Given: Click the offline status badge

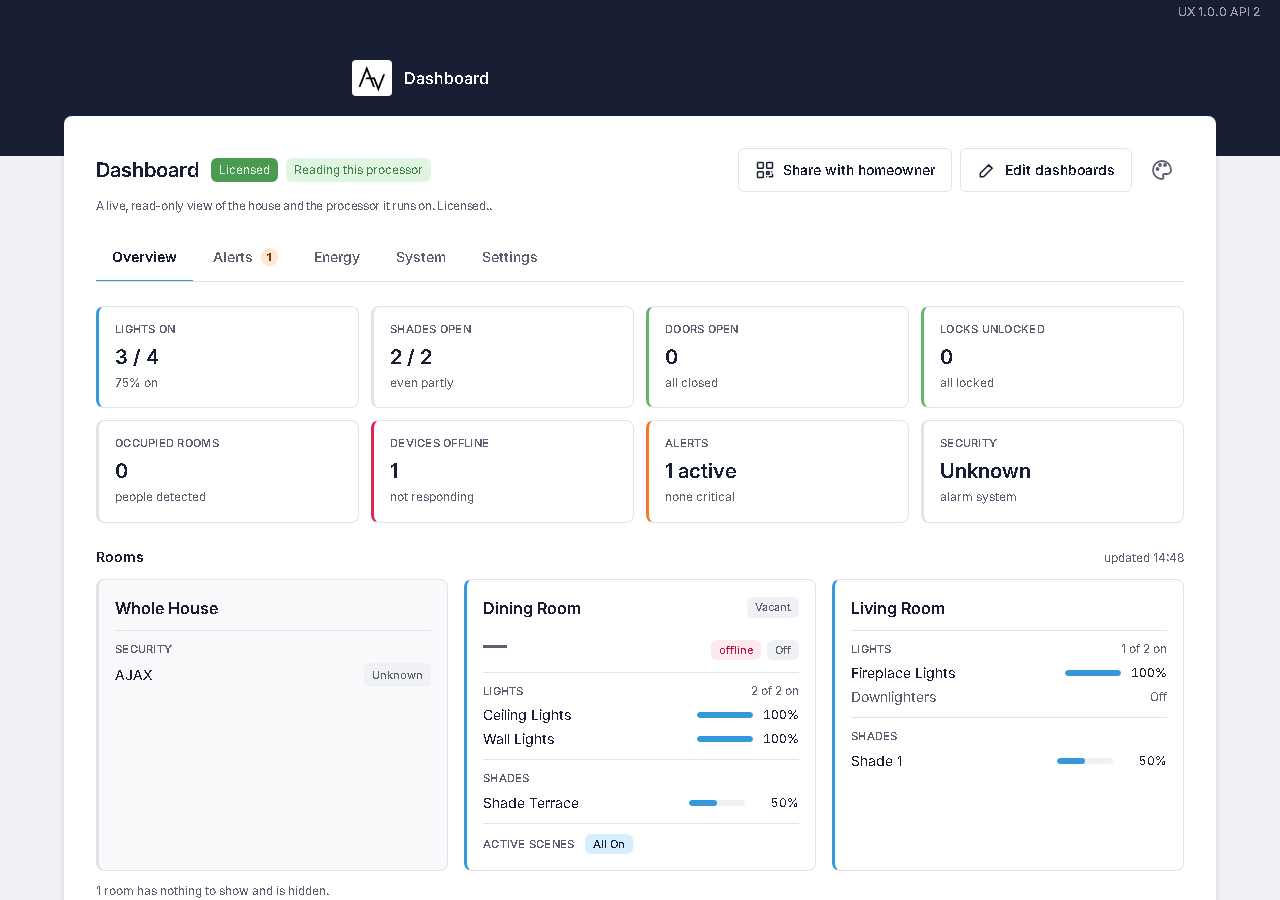Looking at the screenshot, I should tap(736, 650).
